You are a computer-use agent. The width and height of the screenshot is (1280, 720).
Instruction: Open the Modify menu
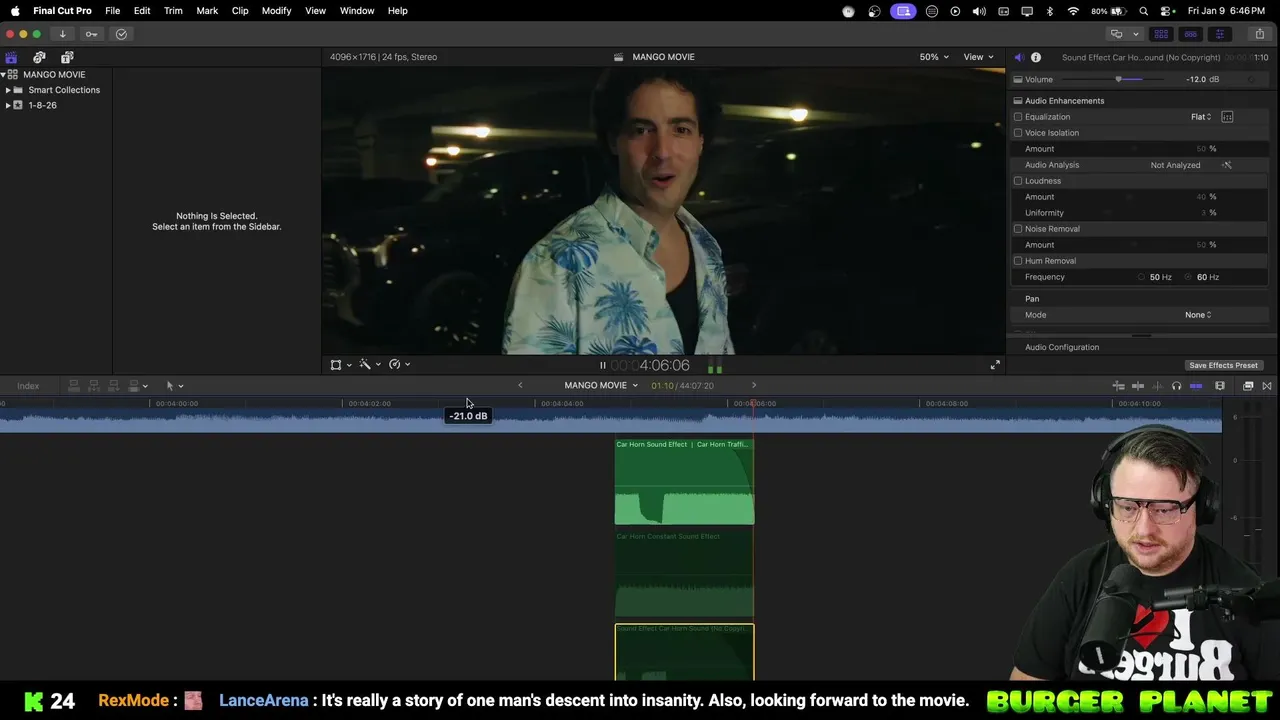(x=276, y=11)
